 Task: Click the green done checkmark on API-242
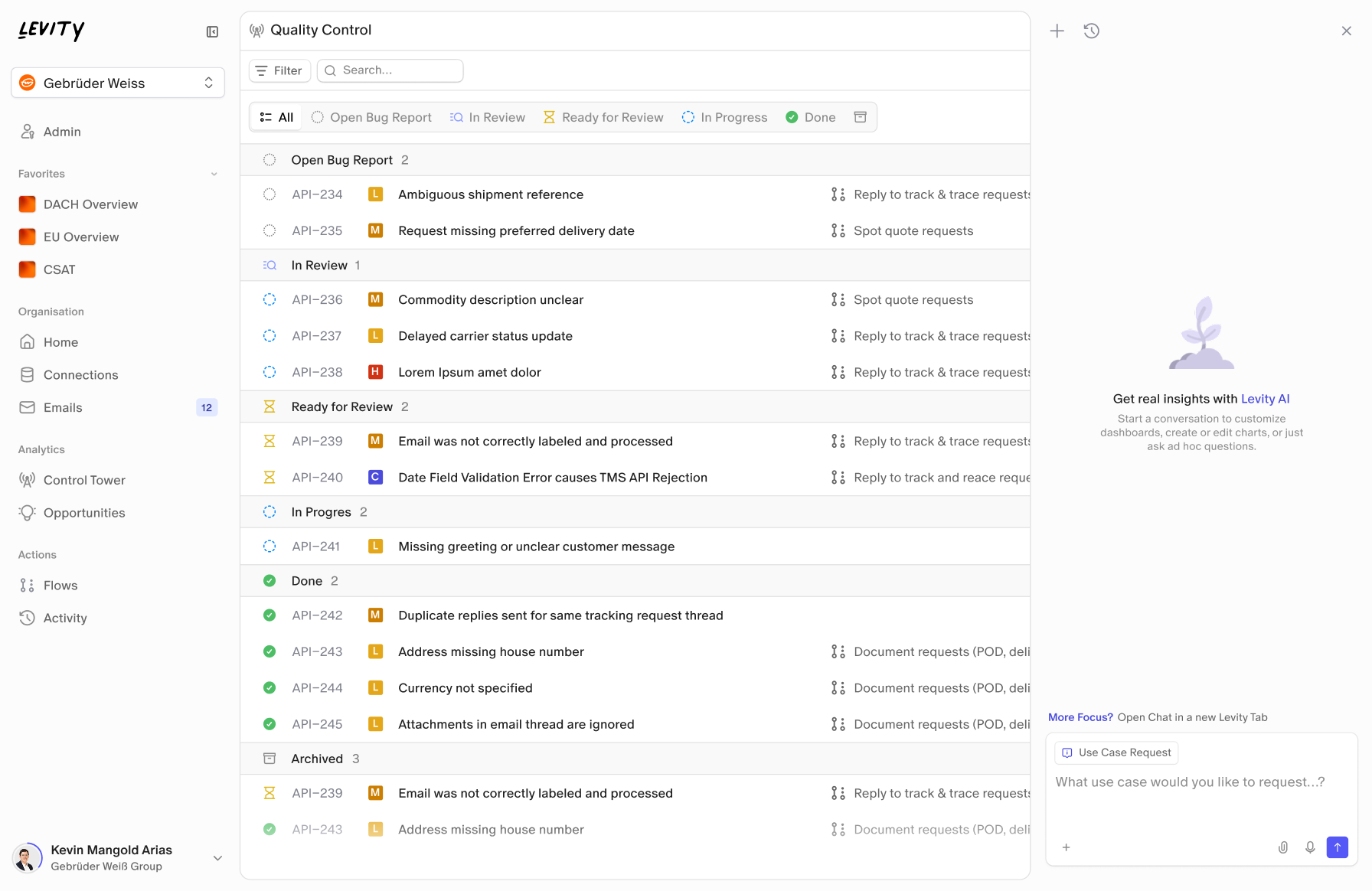[x=269, y=615]
